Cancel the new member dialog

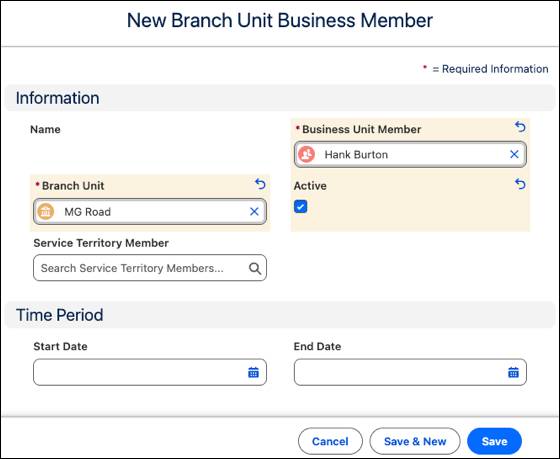coord(330,441)
